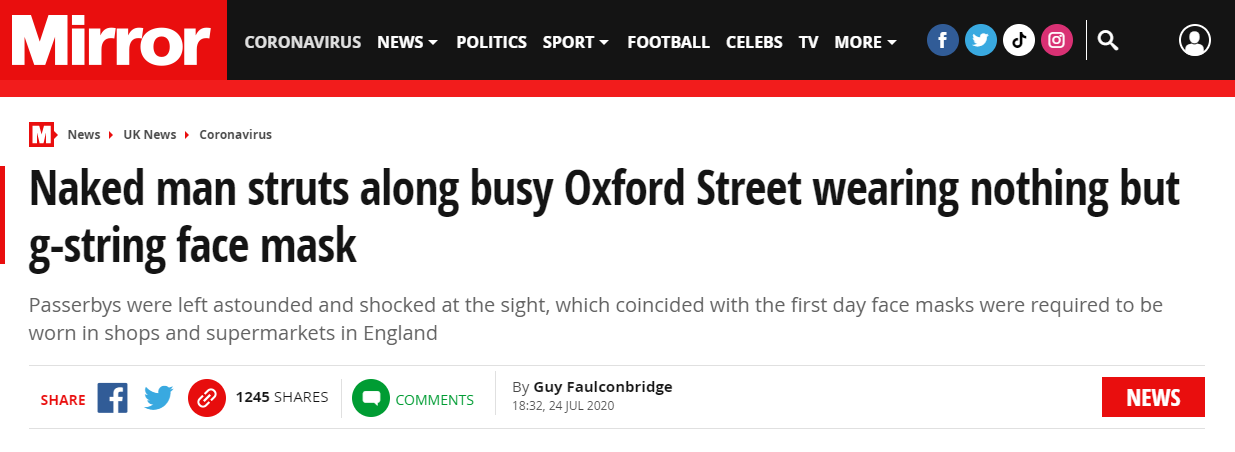Click author name Guy Faulconbridge
This screenshot has width=1235, height=452.
pyautogui.click(x=603, y=387)
